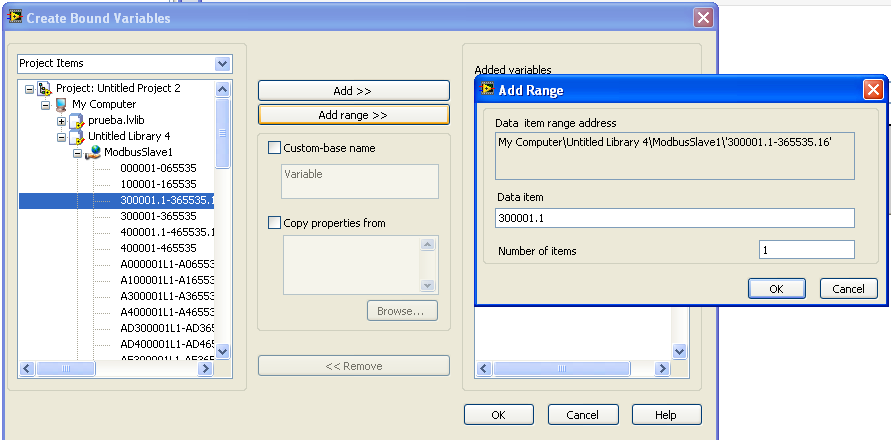891x440 pixels.
Task: Click the Project: Untitled Project 2 icon
Action: click(45, 88)
